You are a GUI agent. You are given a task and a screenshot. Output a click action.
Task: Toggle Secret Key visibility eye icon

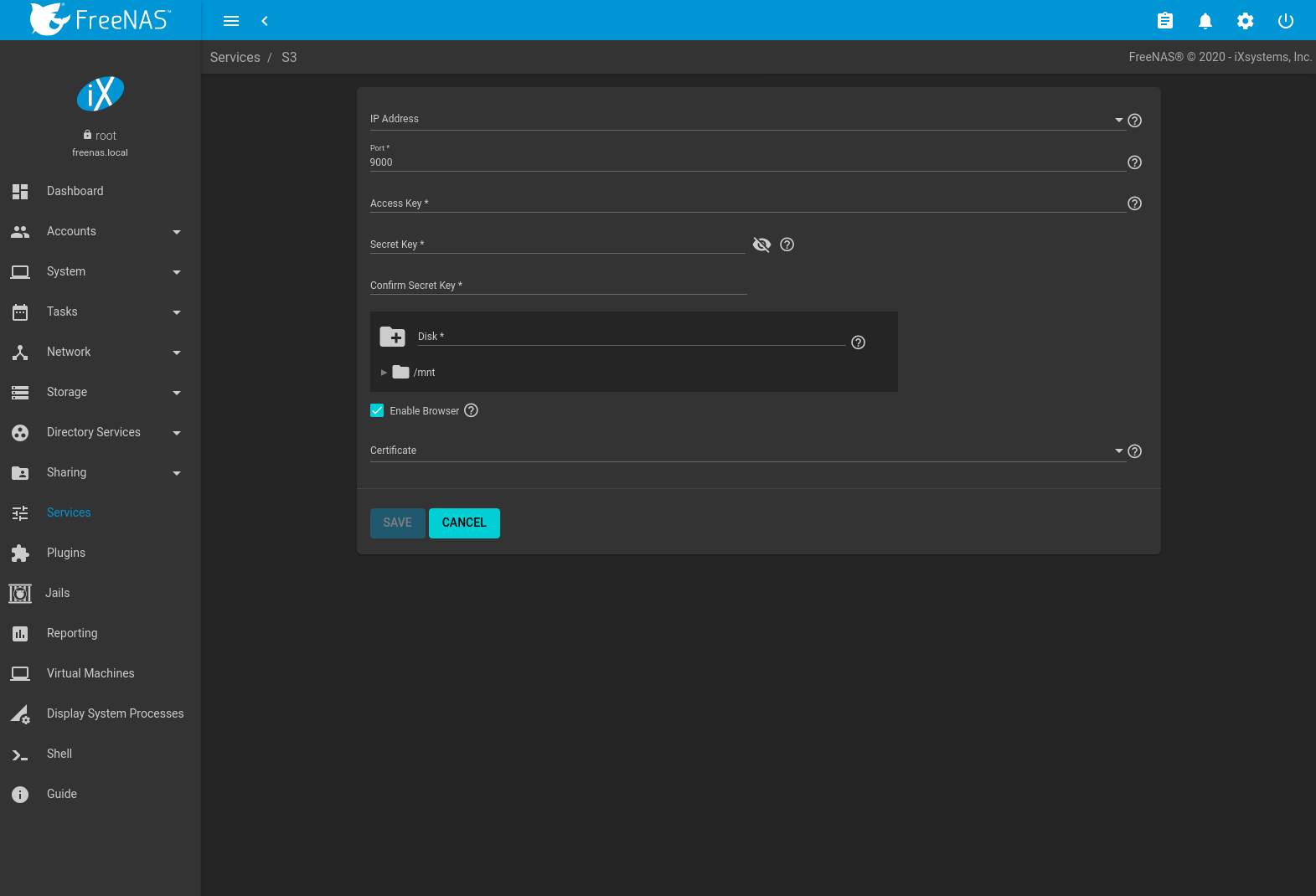[x=761, y=245]
